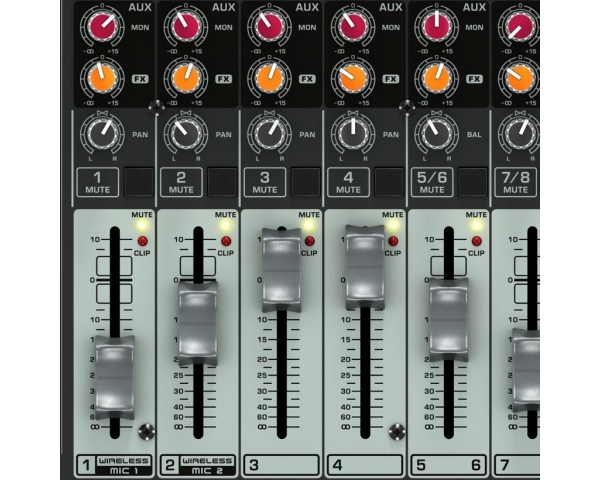This screenshot has height=480, width=600.
Task: Click the channel 1 MUTE button
Action: (98, 182)
